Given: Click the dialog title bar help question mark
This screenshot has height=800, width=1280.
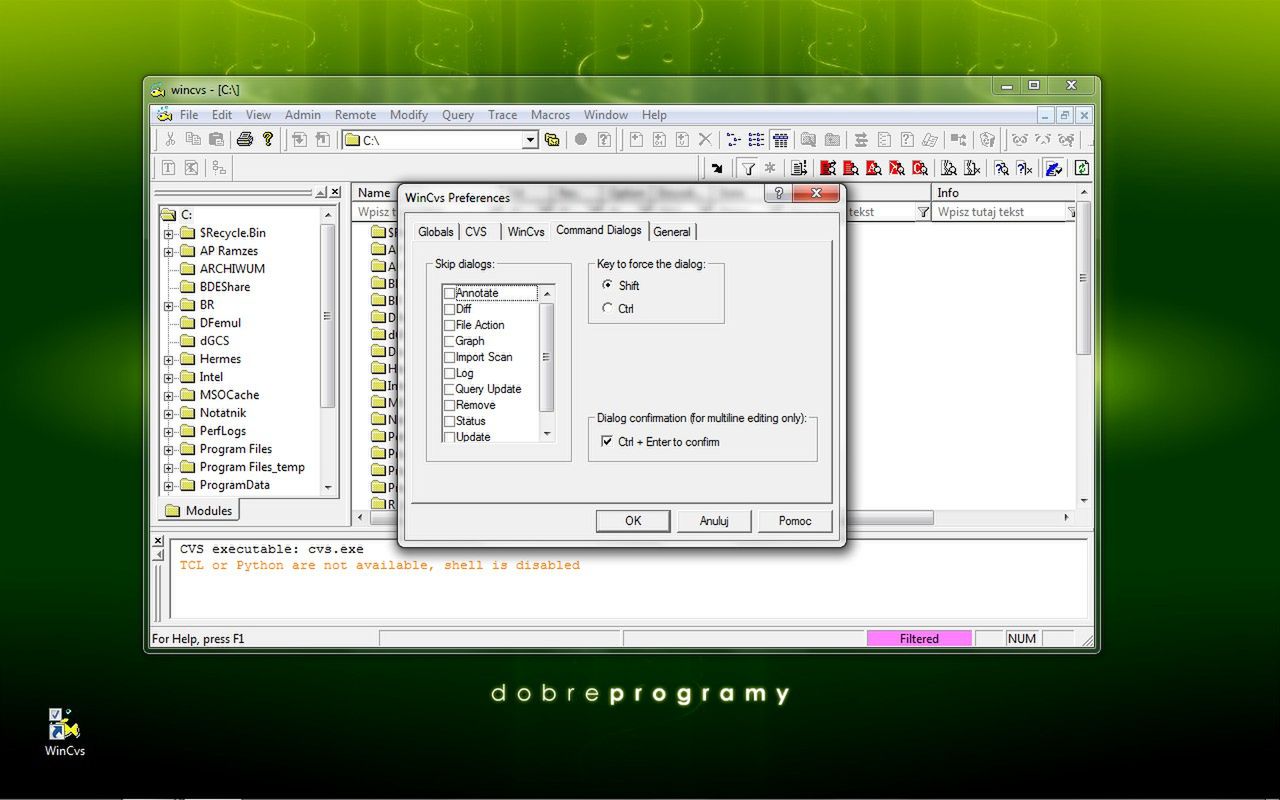Looking at the screenshot, I should (779, 194).
